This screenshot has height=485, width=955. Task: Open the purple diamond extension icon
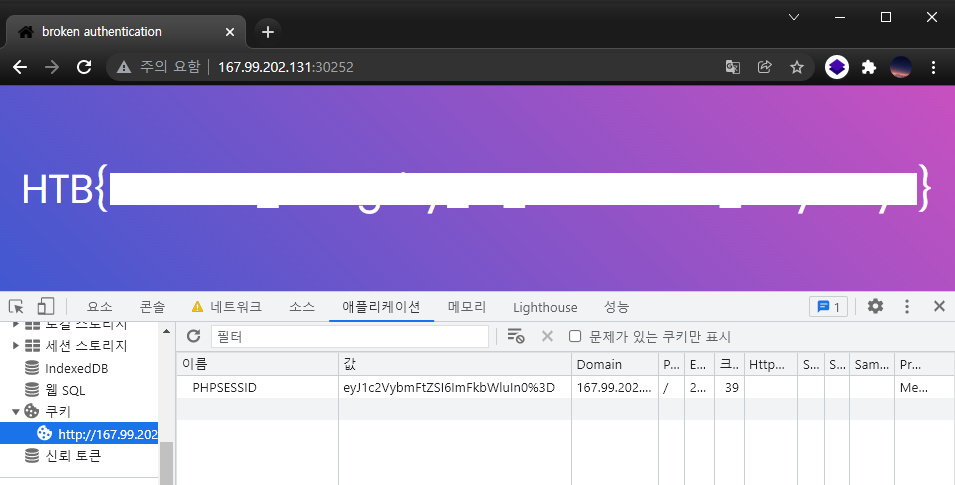click(x=837, y=67)
